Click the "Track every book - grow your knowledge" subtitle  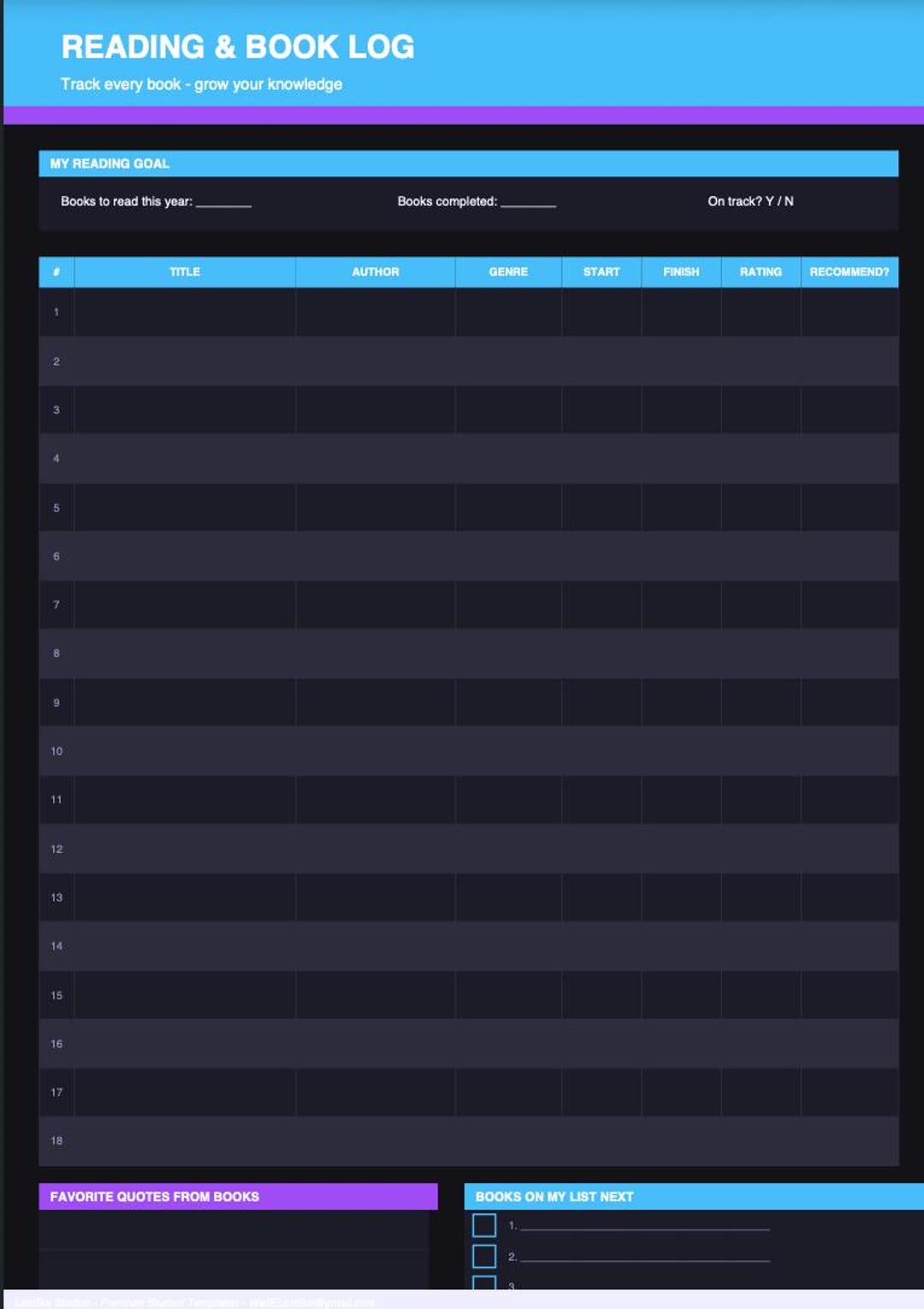[201, 84]
